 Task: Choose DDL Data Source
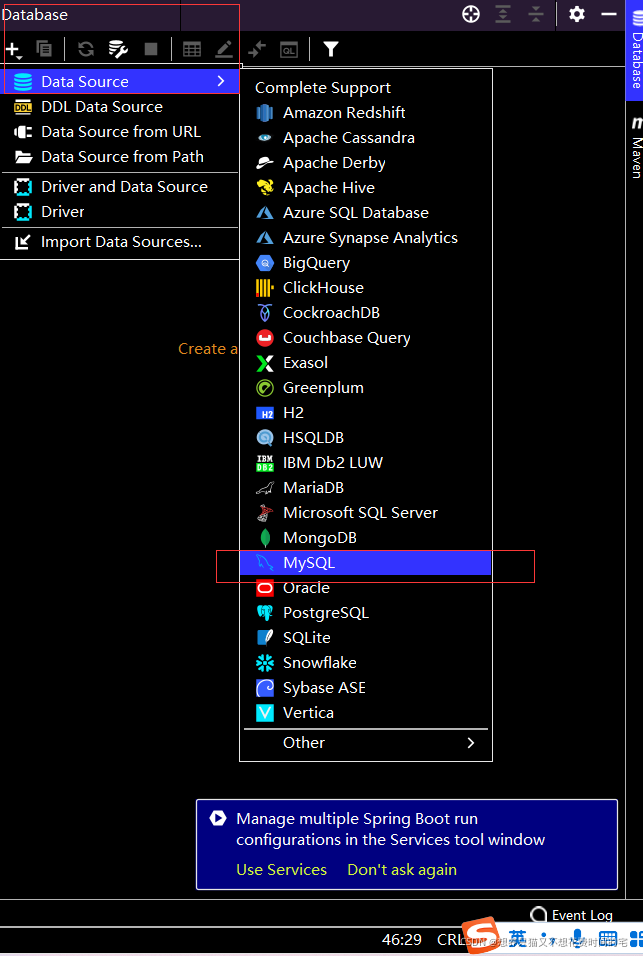[120, 107]
